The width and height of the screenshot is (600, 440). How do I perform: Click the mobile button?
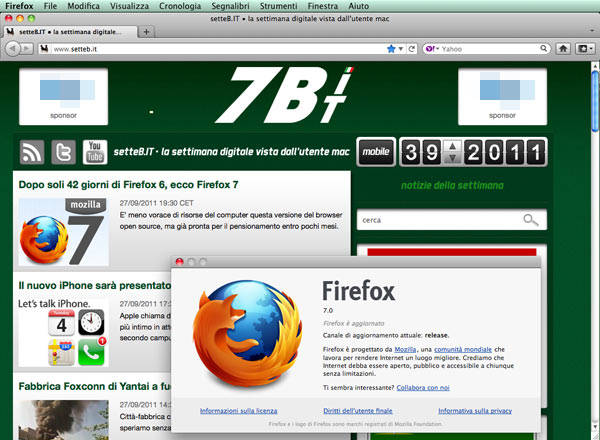pyautogui.click(x=376, y=152)
